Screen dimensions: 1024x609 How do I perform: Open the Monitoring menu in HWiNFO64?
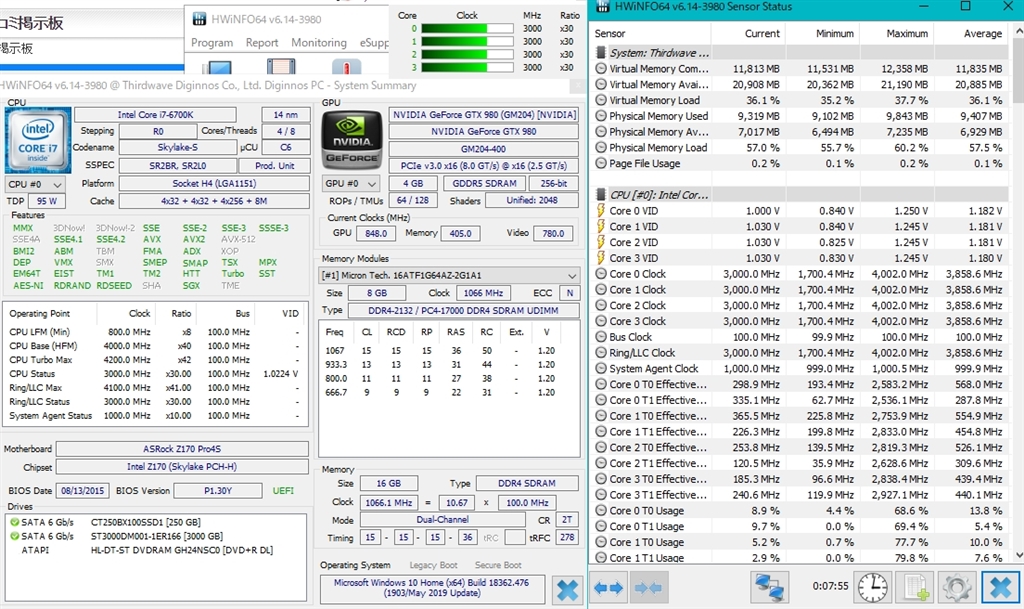pos(319,42)
